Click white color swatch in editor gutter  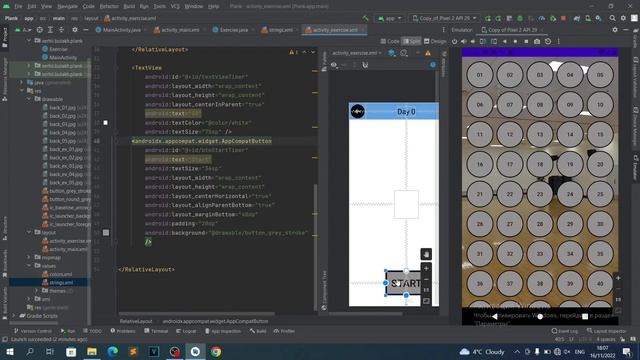coord(106,122)
